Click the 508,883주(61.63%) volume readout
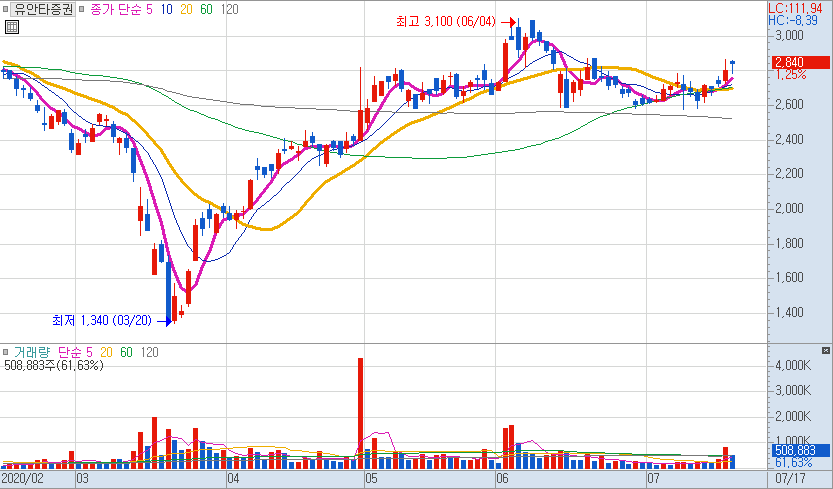This screenshot has width=833, height=489. click(54, 366)
